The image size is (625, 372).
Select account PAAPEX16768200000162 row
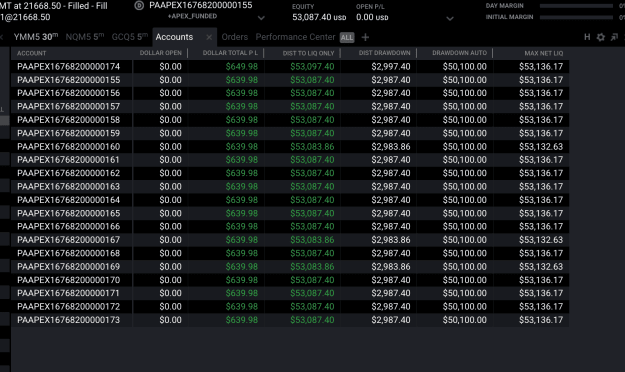pyautogui.click(x=290, y=173)
